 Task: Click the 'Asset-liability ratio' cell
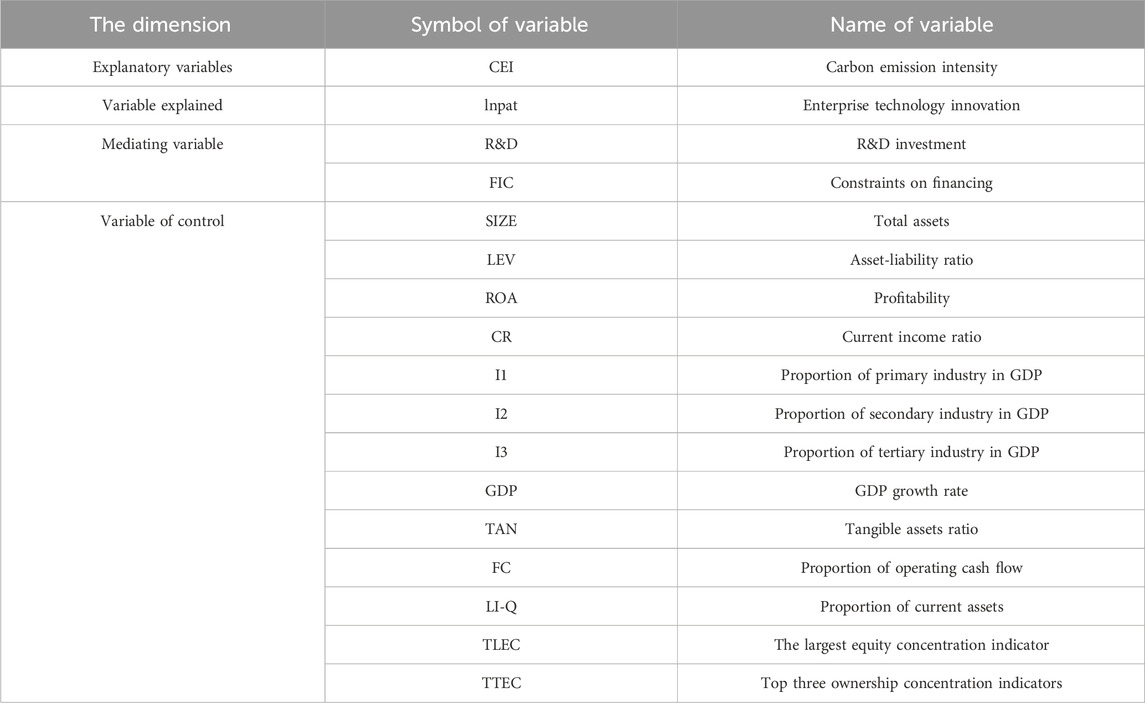(911, 260)
